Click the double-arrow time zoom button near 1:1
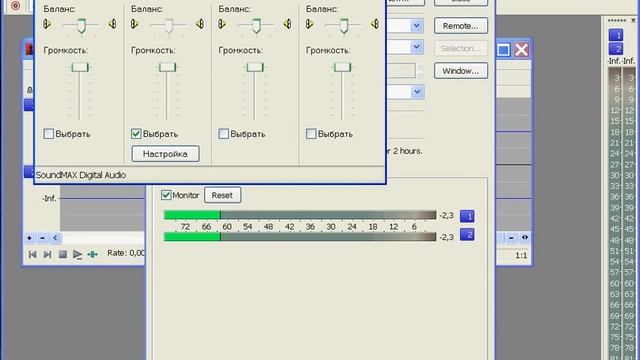640x360 pixels. pos(525,237)
